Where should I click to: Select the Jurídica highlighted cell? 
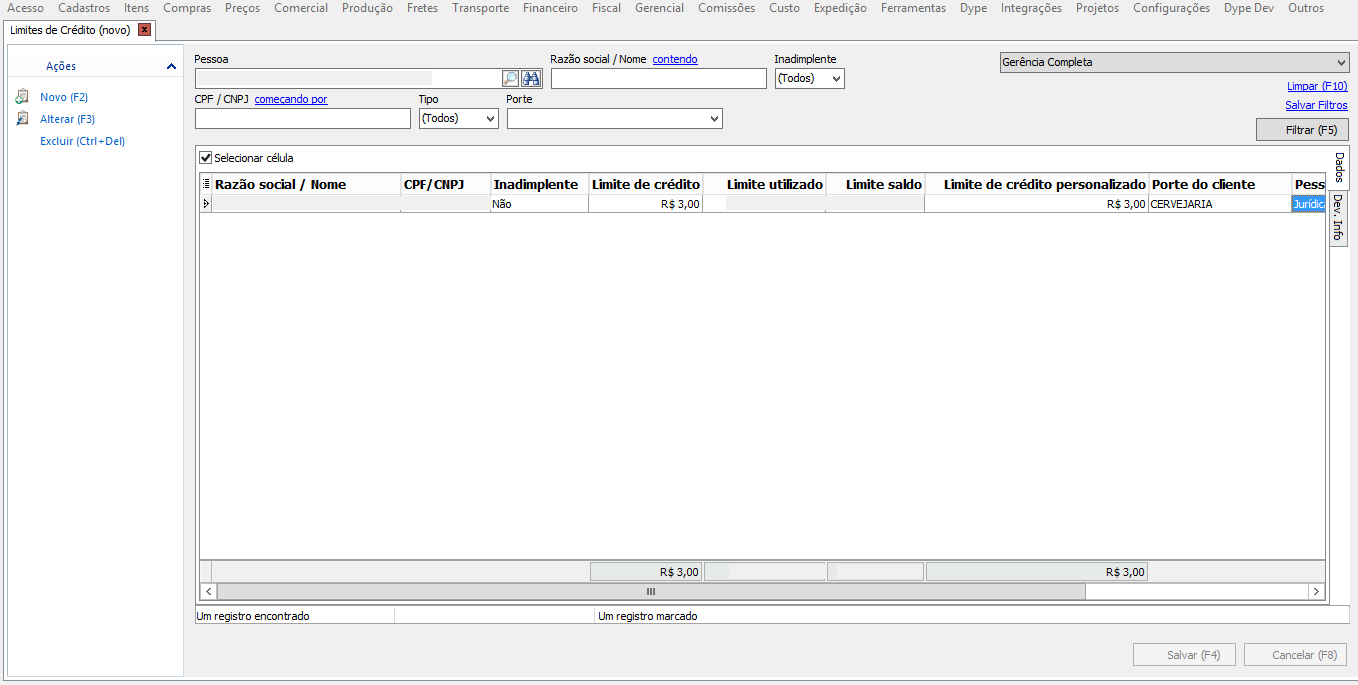1308,203
